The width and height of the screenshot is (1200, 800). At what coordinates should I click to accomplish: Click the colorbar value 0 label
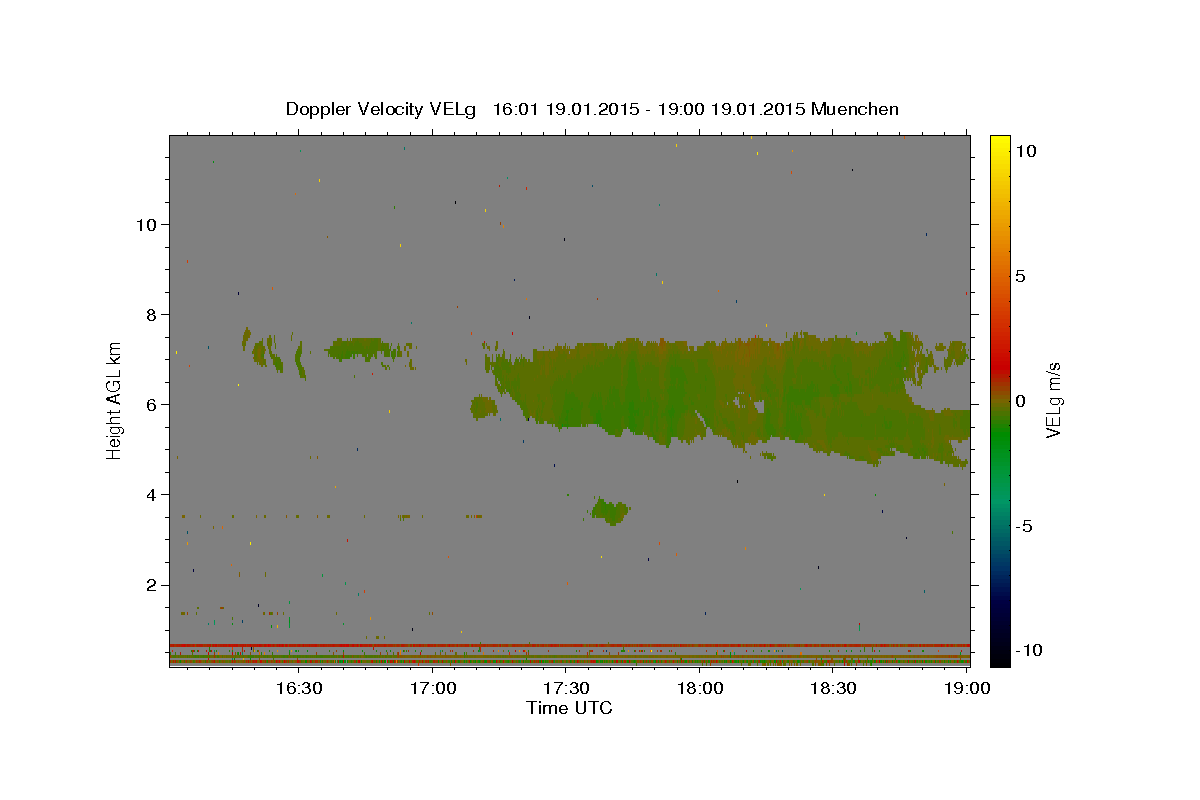(x=1021, y=401)
